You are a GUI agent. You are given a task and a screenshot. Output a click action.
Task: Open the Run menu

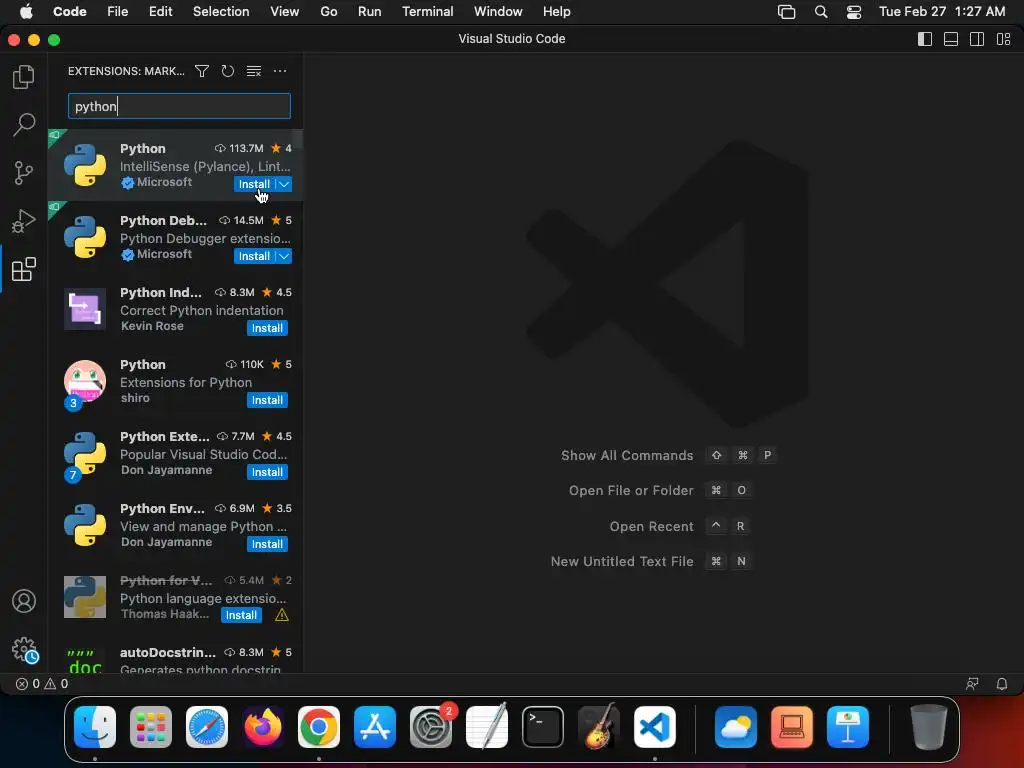pos(370,12)
